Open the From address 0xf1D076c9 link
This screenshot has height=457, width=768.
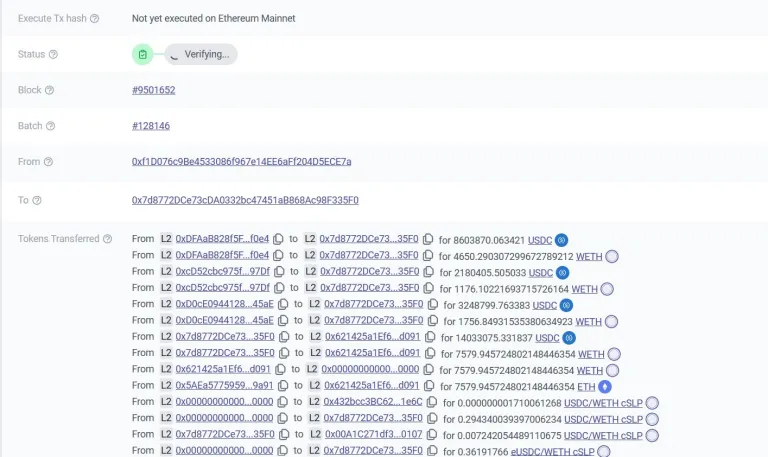(241, 162)
